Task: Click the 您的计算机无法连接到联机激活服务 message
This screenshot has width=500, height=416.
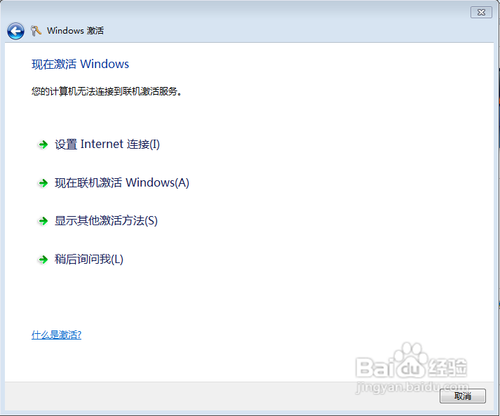Action: pos(107,91)
